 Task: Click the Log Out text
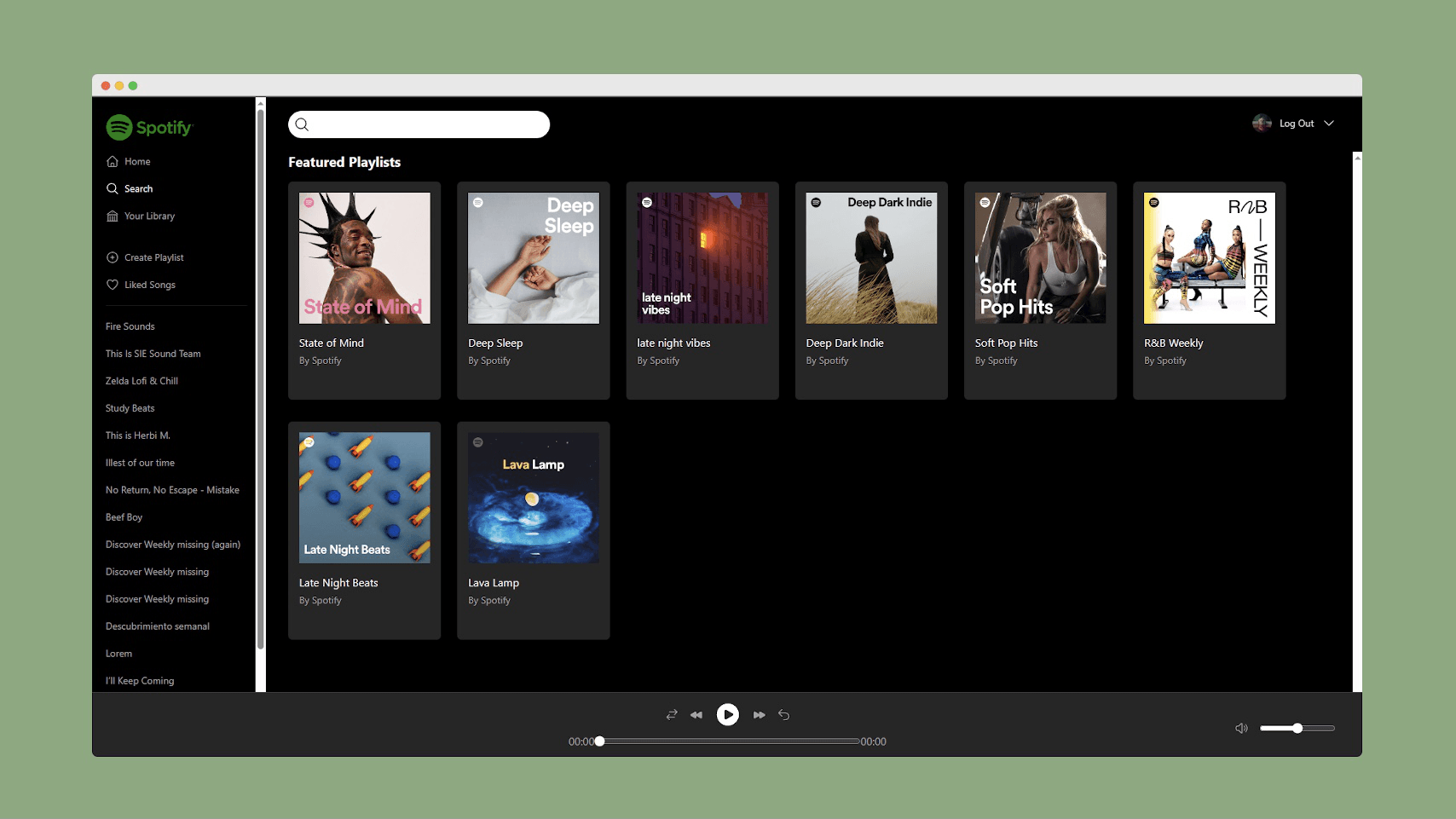1297,124
